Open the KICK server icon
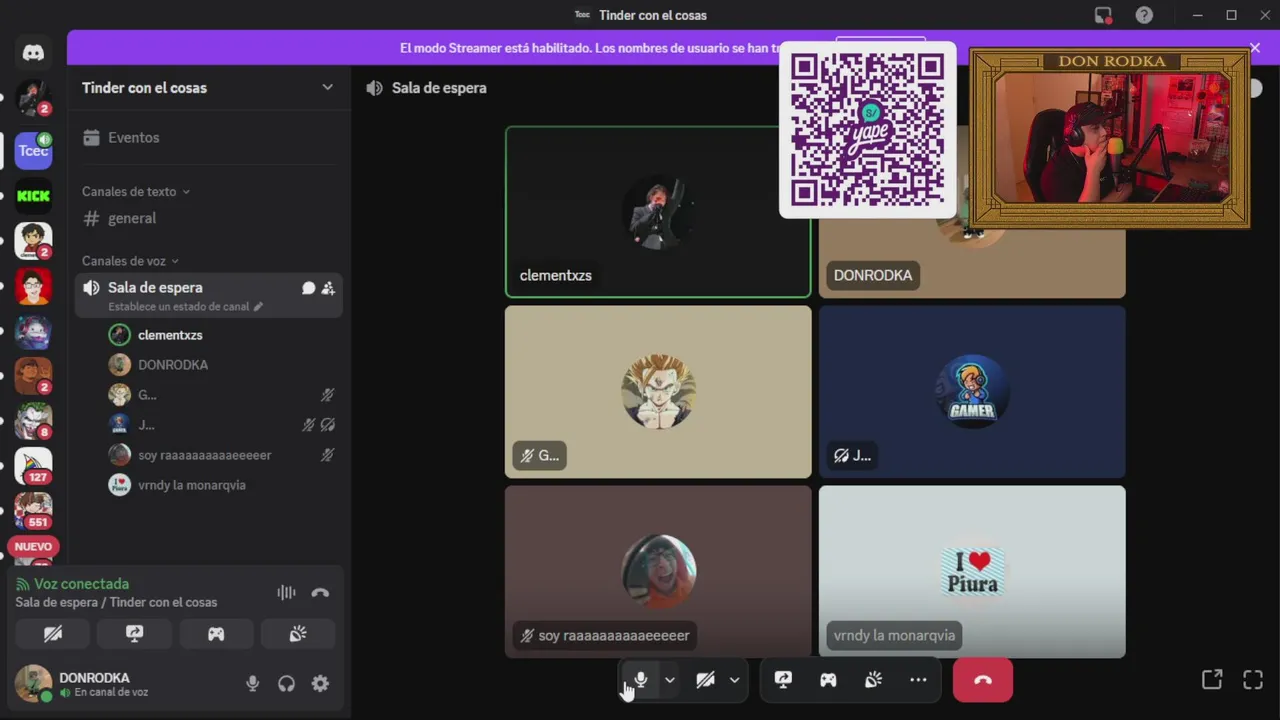Image resolution: width=1280 pixels, height=720 pixels. coord(33,196)
